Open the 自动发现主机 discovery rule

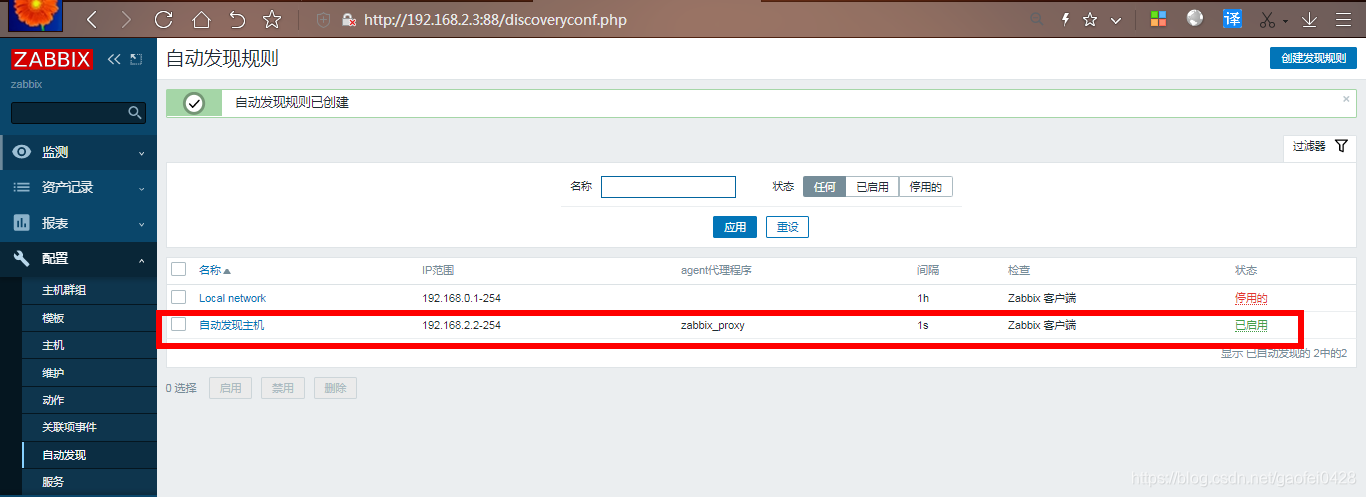232,325
